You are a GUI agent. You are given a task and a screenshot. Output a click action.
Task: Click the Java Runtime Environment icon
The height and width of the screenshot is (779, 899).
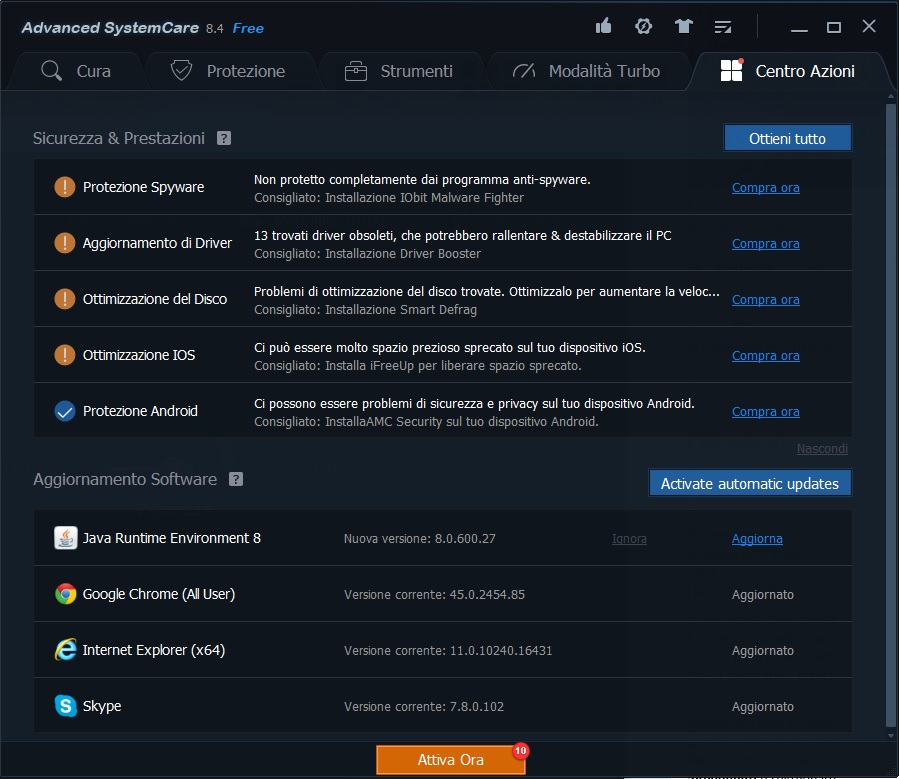[x=66, y=538]
